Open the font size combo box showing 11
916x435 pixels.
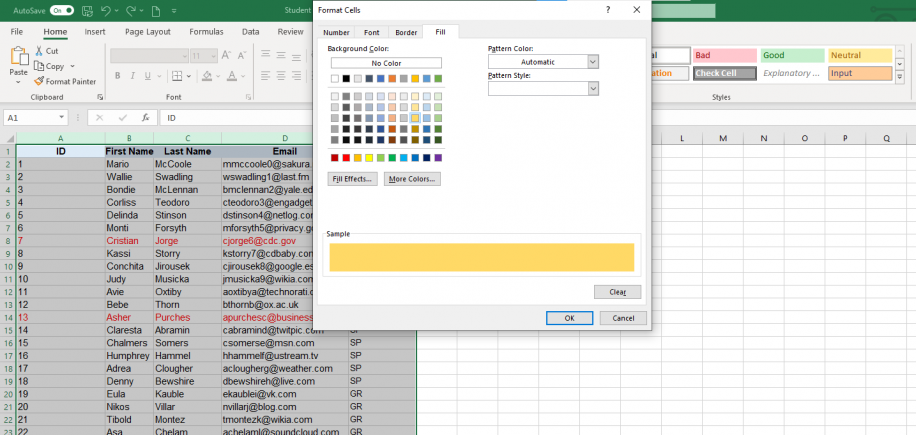pos(204,56)
